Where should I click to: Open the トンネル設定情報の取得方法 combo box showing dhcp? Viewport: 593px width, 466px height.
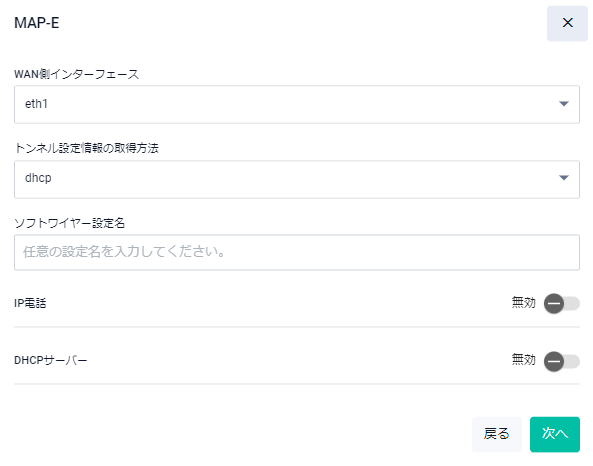pos(297,179)
